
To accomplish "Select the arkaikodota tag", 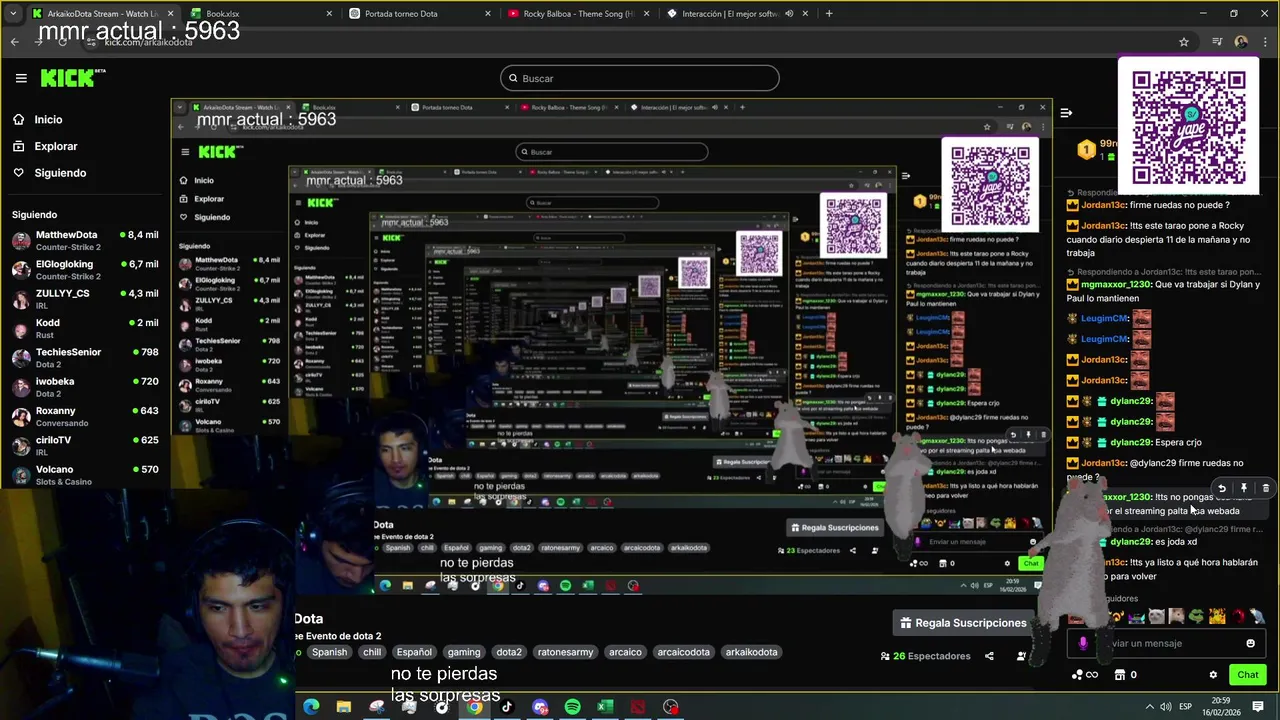I will click(751, 652).
